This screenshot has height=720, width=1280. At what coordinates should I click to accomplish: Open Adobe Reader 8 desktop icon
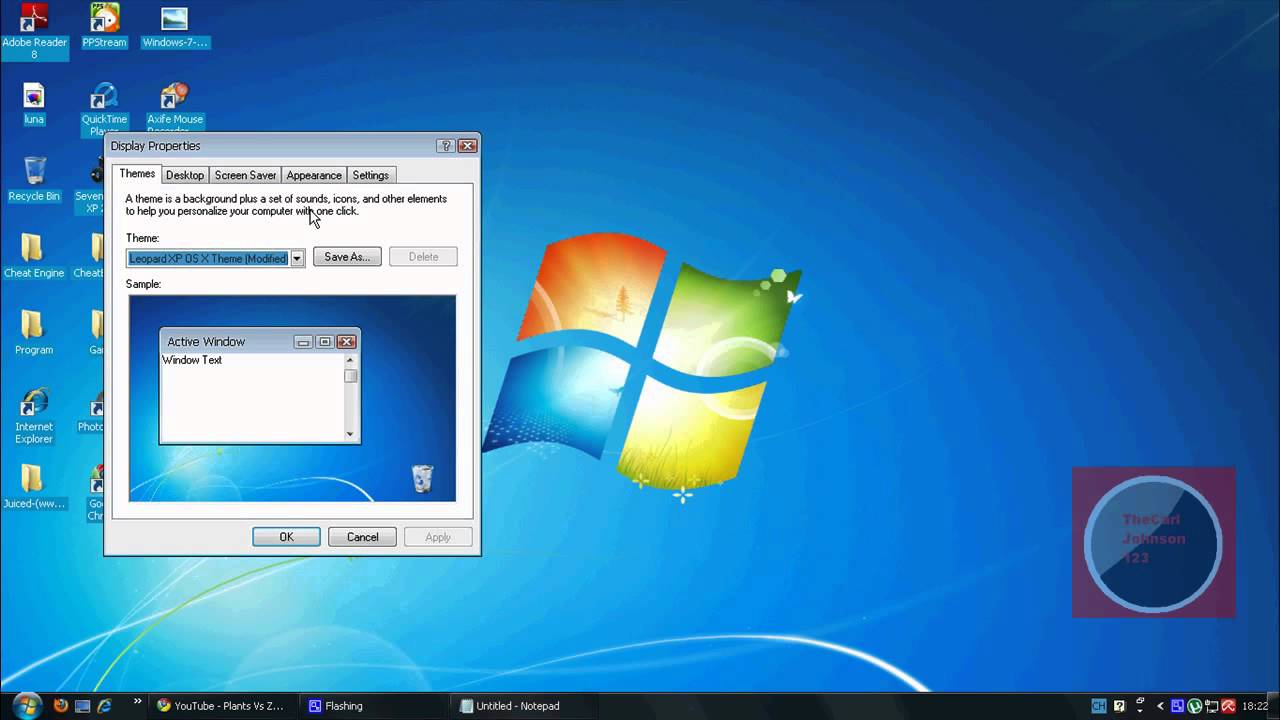(34, 31)
